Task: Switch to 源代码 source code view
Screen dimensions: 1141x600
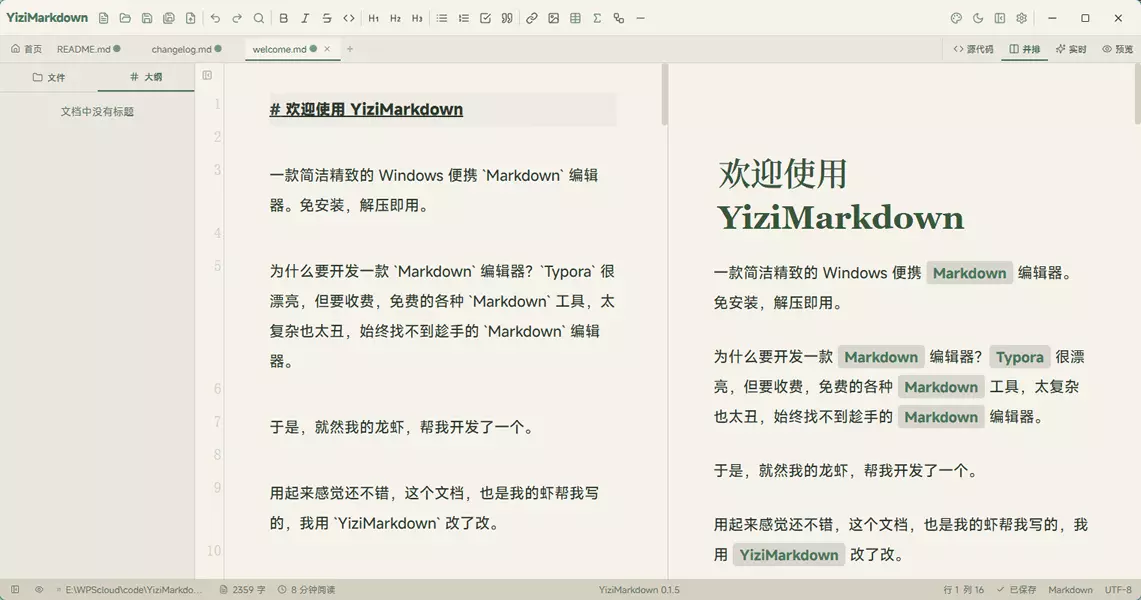Action: 973,49
